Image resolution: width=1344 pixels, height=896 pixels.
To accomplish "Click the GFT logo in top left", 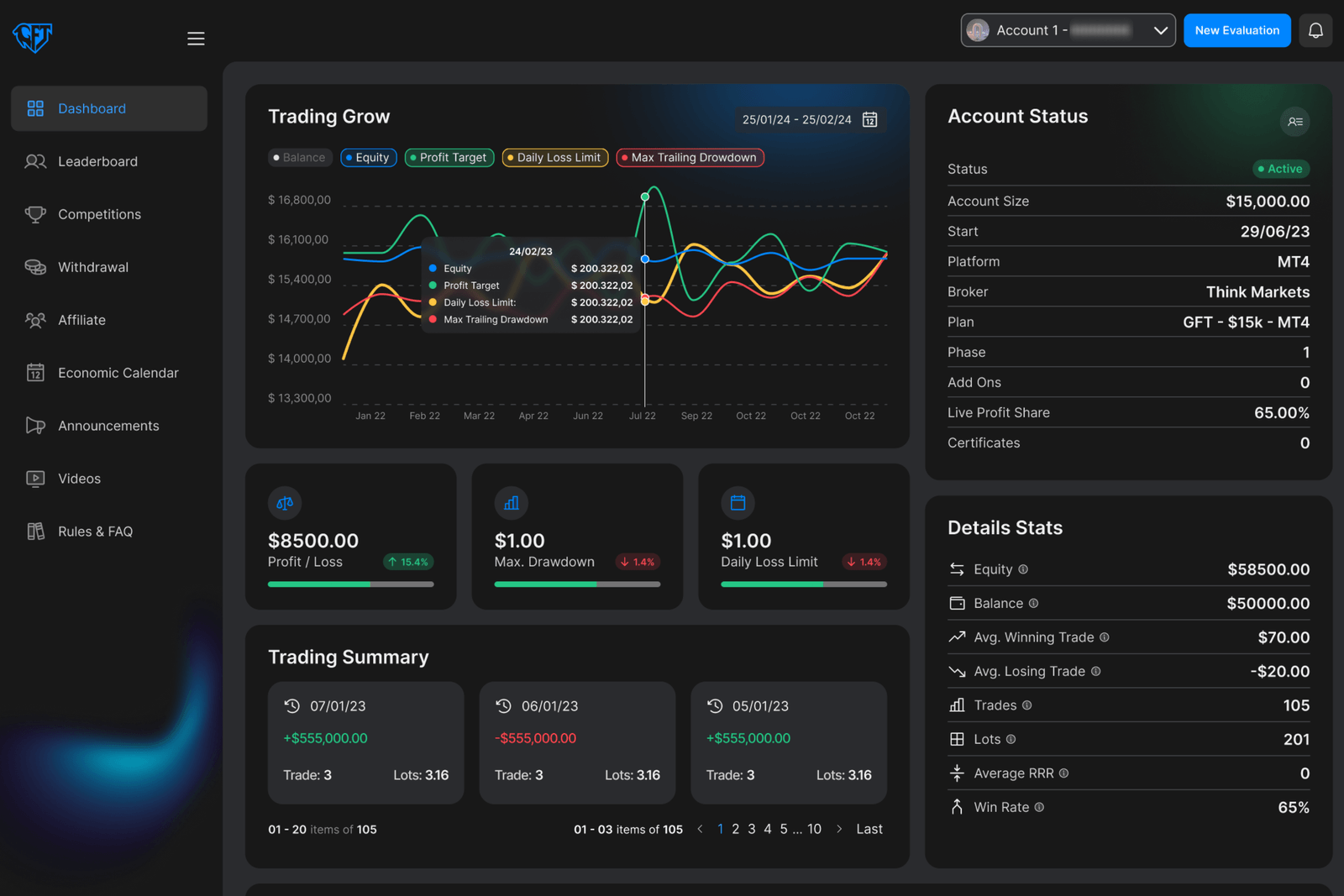I will click(32, 37).
